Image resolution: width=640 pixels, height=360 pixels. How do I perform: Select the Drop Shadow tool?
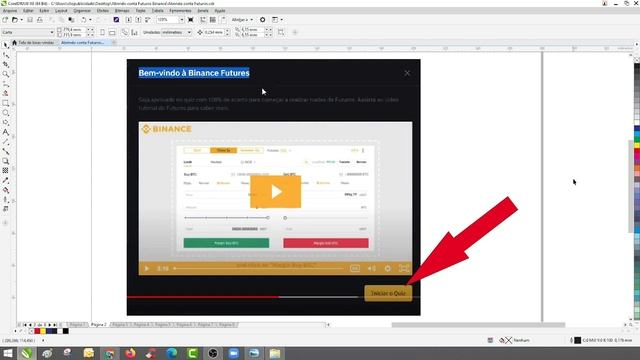pyautogui.click(x=6, y=161)
